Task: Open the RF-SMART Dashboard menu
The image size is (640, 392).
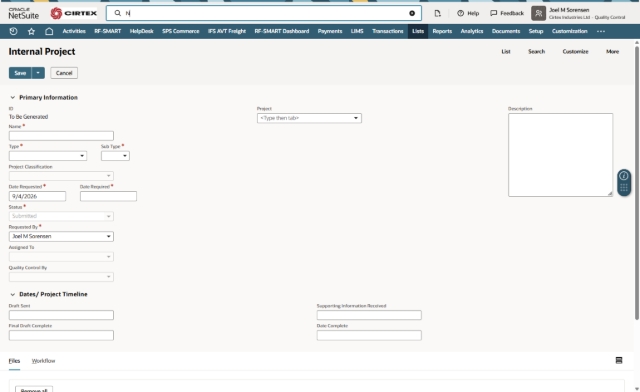Action: click(282, 31)
